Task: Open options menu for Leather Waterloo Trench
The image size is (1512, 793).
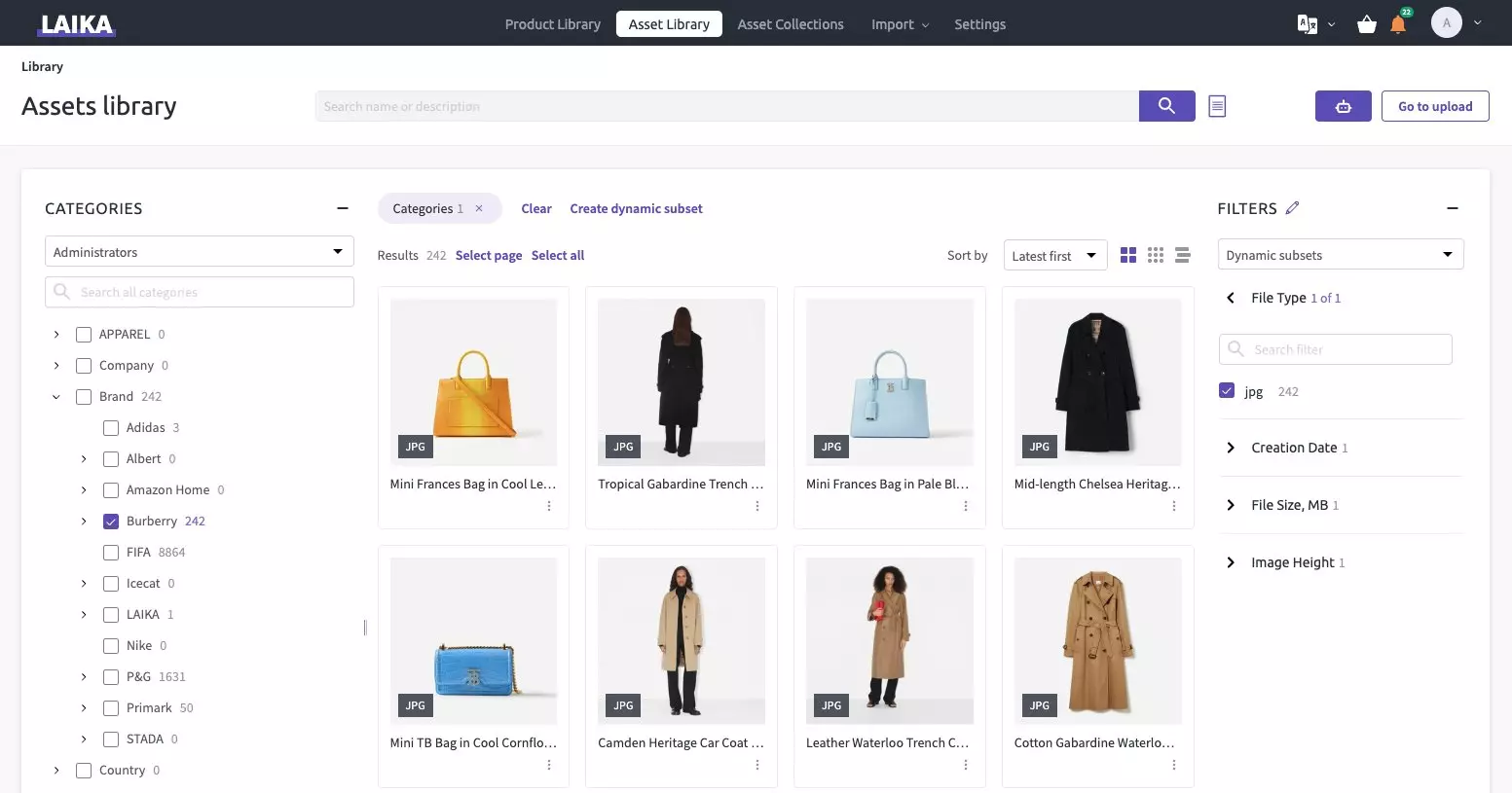Action: (966, 765)
